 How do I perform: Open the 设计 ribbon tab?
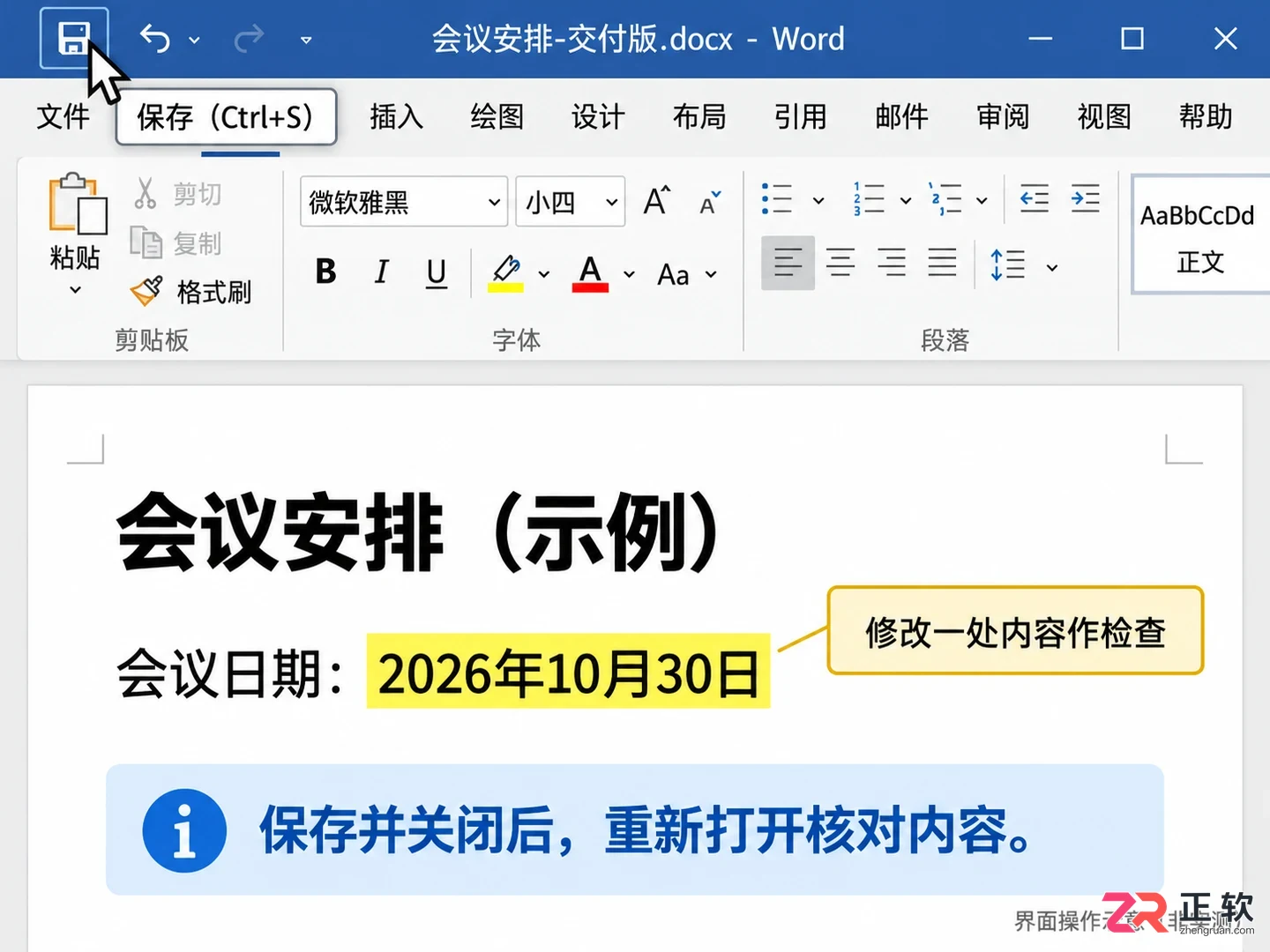tap(598, 116)
